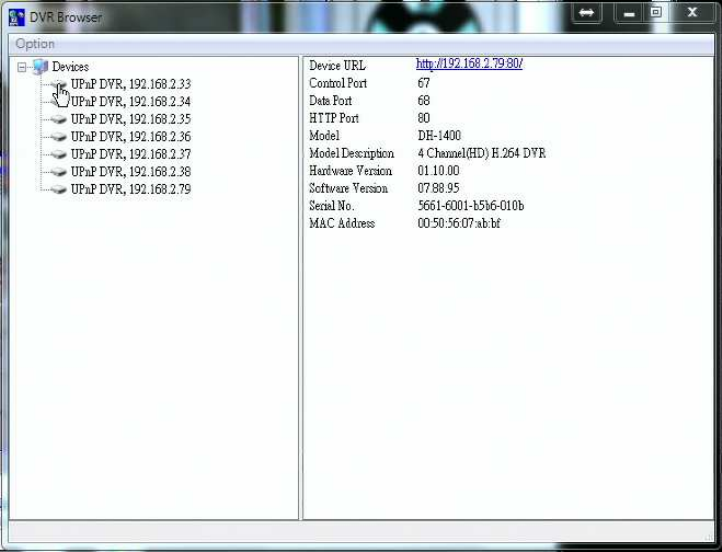Select the Devices root label

click(70, 67)
